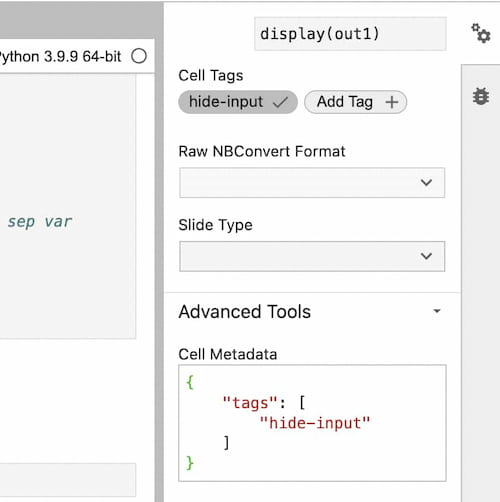This screenshot has width=500, height=502.
Task: Open the Slide Type dropdown
Action: tap(312, 256)
